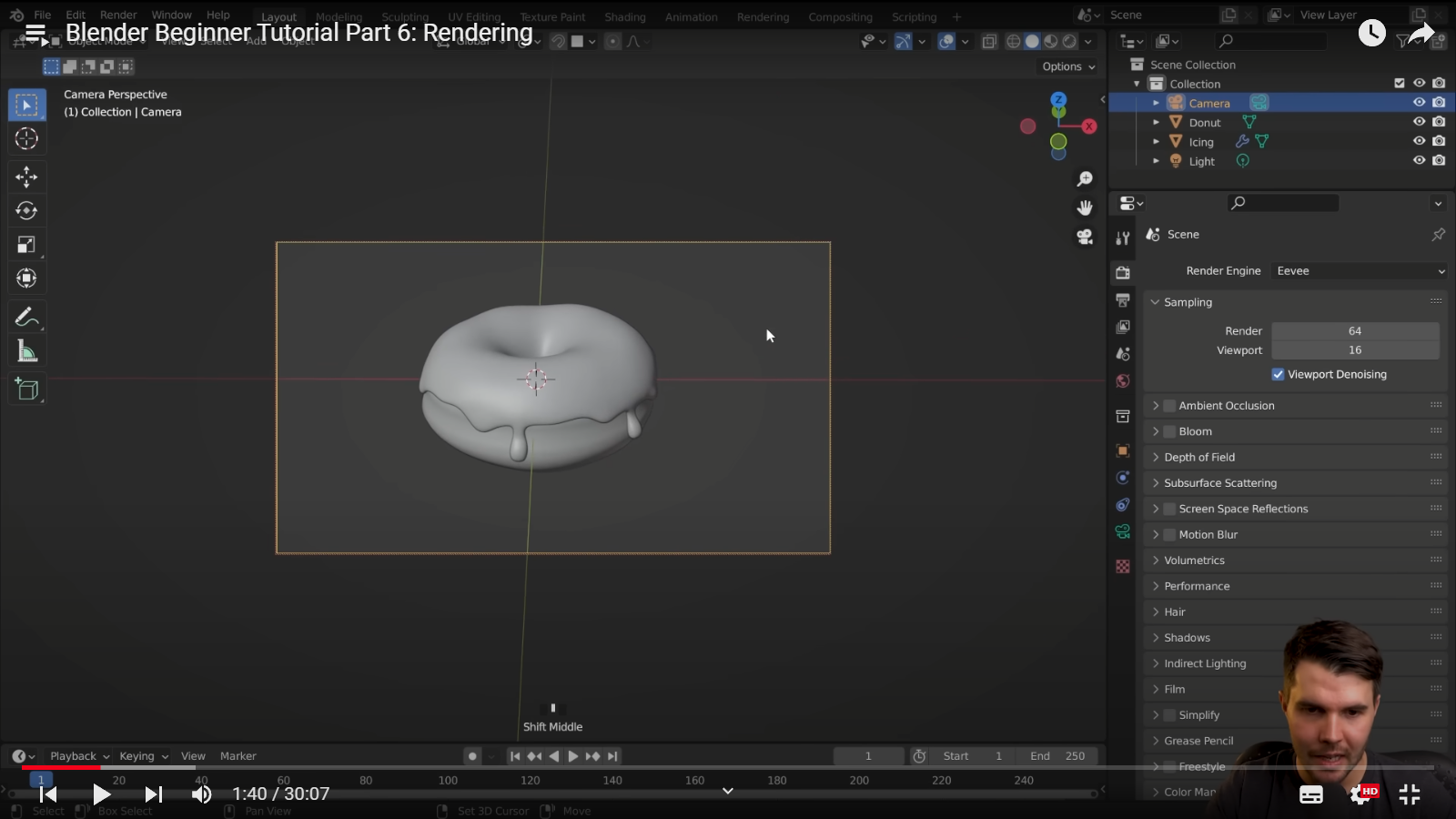Expand the Shadows panel
This screenshot has height=819, width=1456.
point(1294,638)
